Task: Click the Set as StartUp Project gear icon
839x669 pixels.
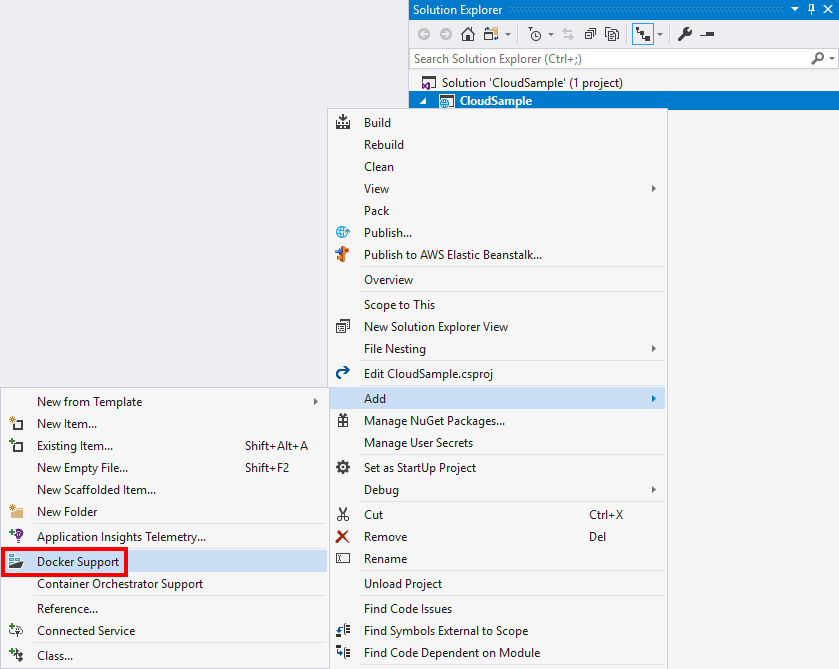Action: click(x=343, y=467)
